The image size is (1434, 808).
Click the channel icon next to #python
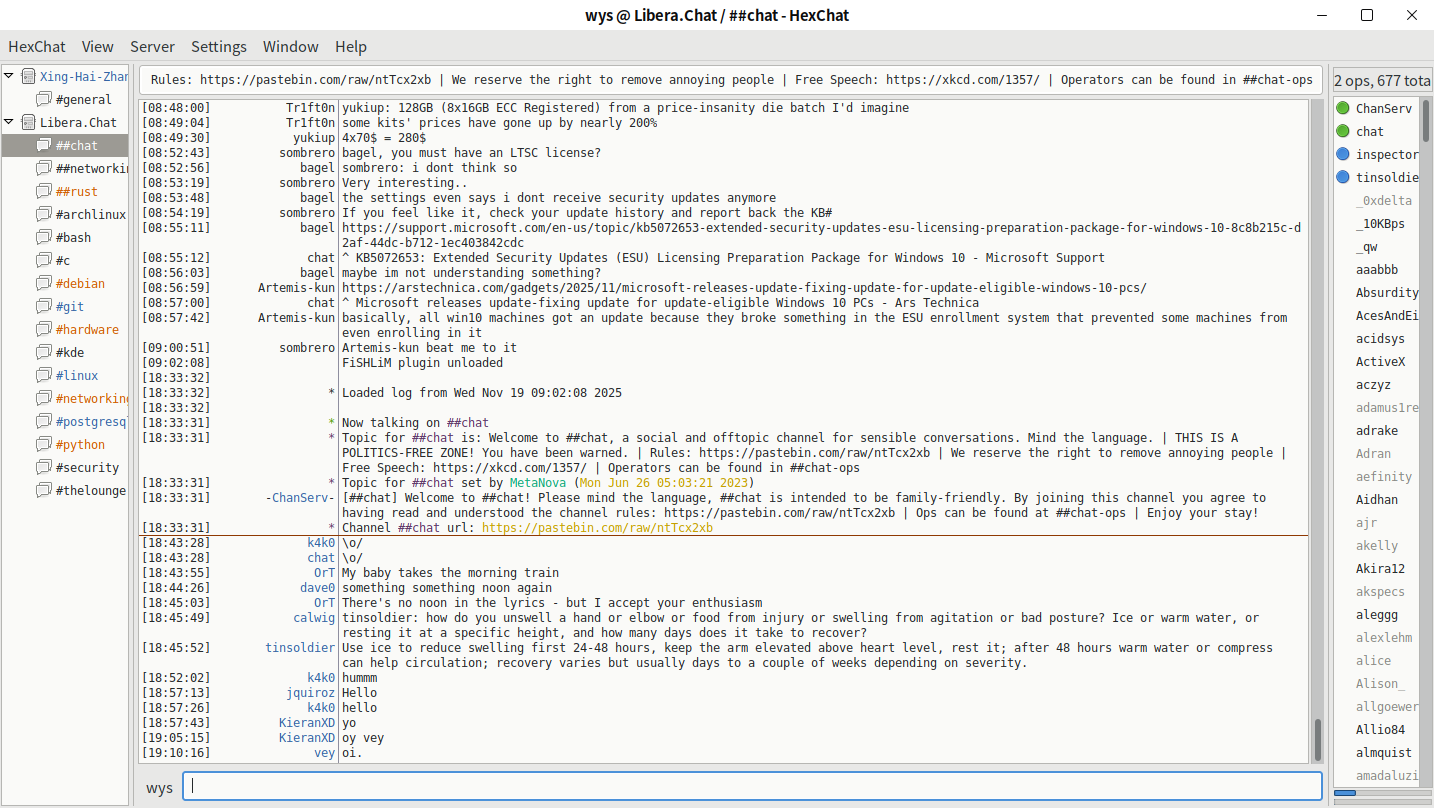(43, 444)
